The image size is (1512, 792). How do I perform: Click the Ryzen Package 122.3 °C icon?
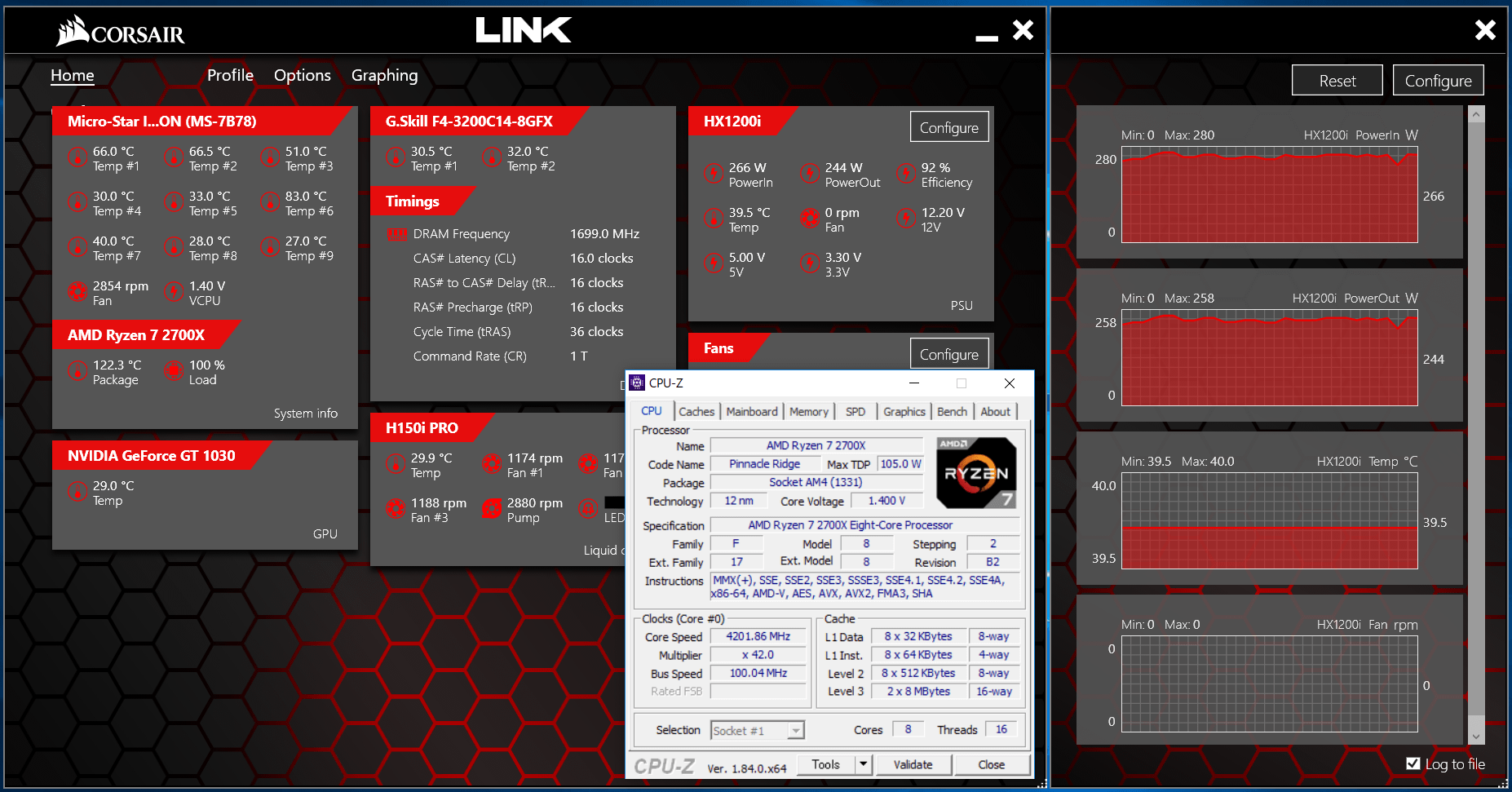coord(77,370)
